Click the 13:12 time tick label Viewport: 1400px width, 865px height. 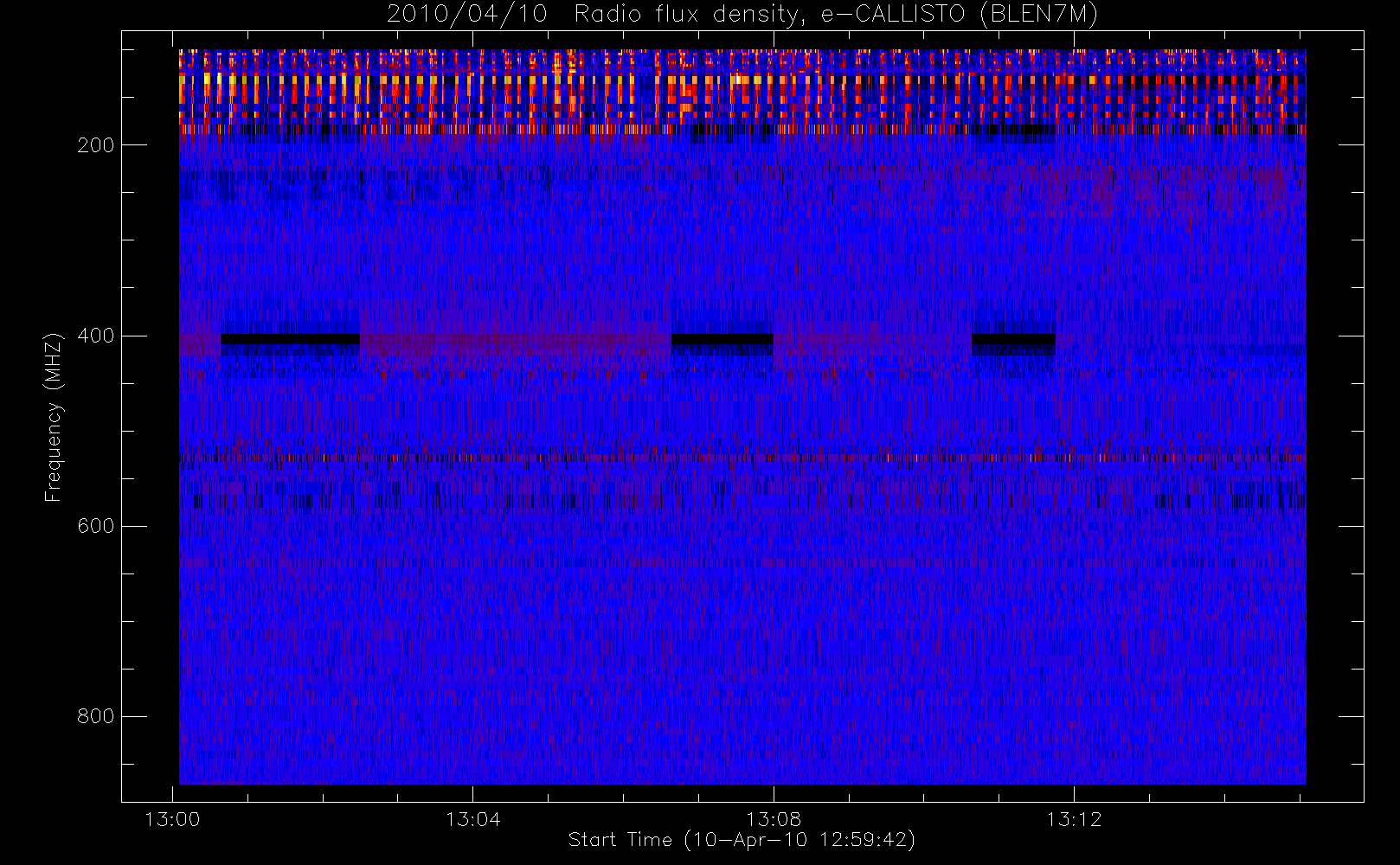(1074, 819)
